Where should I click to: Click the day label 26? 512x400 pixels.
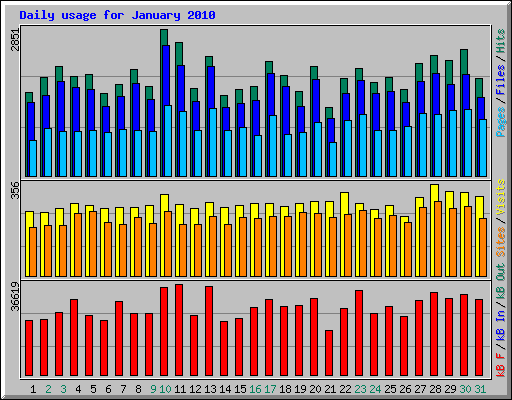tap(405, 389)
